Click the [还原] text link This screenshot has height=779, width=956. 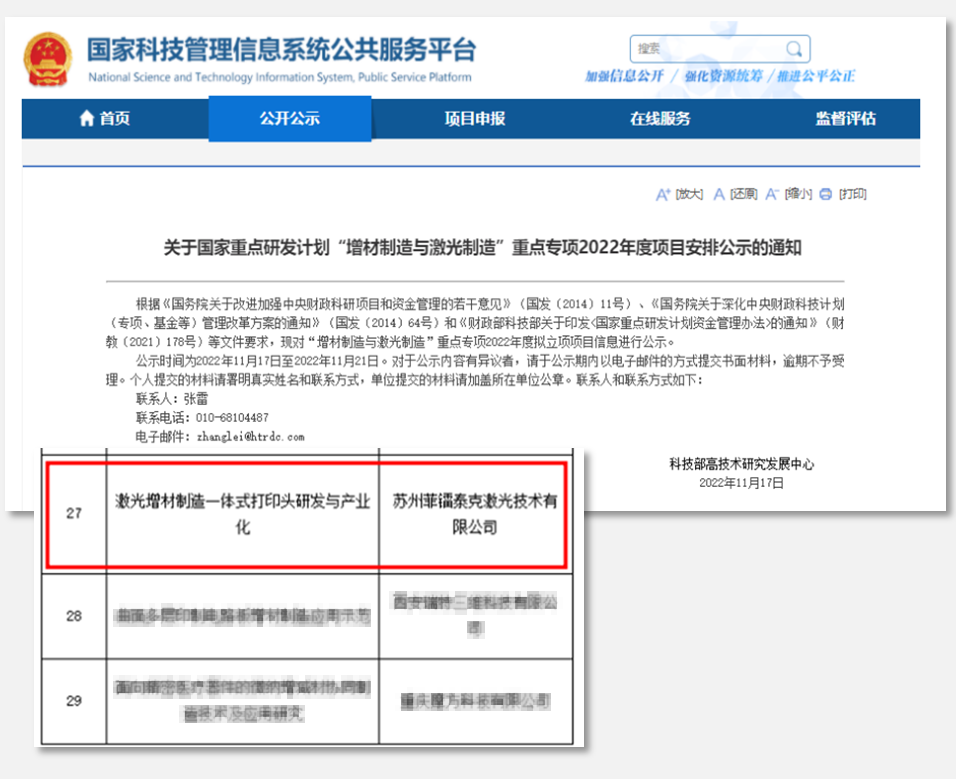pyautogui.click(x=744, y=194)
